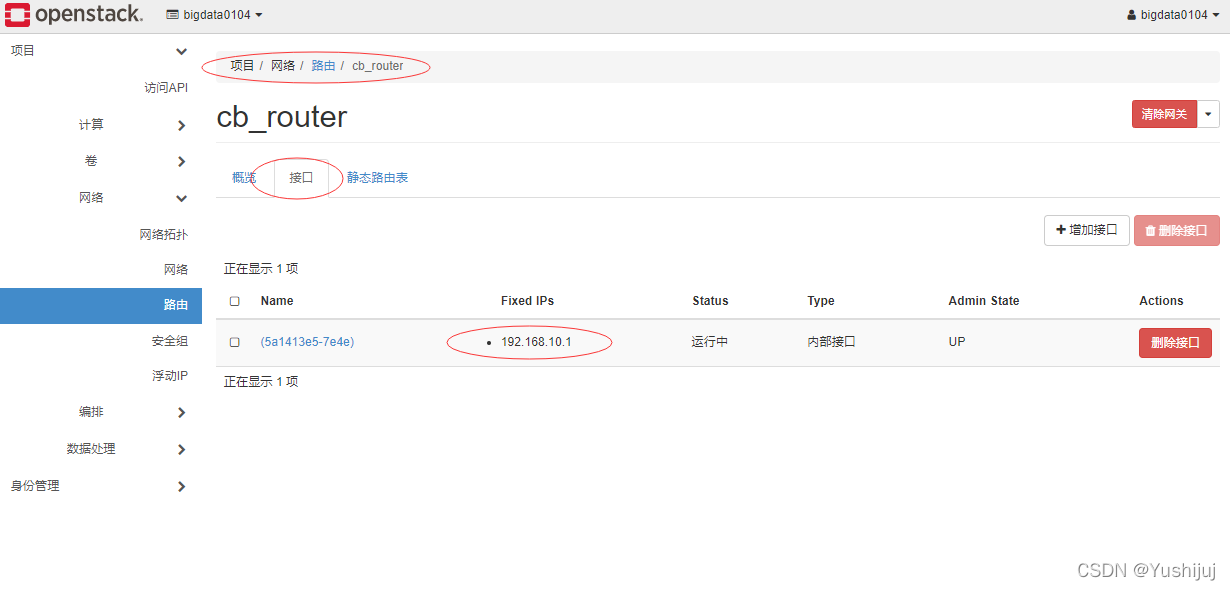Tick the checkbox for row 5a1413e5-7e4e
The width and height of the screenshot is (1230, 590).
coord(235,342)
